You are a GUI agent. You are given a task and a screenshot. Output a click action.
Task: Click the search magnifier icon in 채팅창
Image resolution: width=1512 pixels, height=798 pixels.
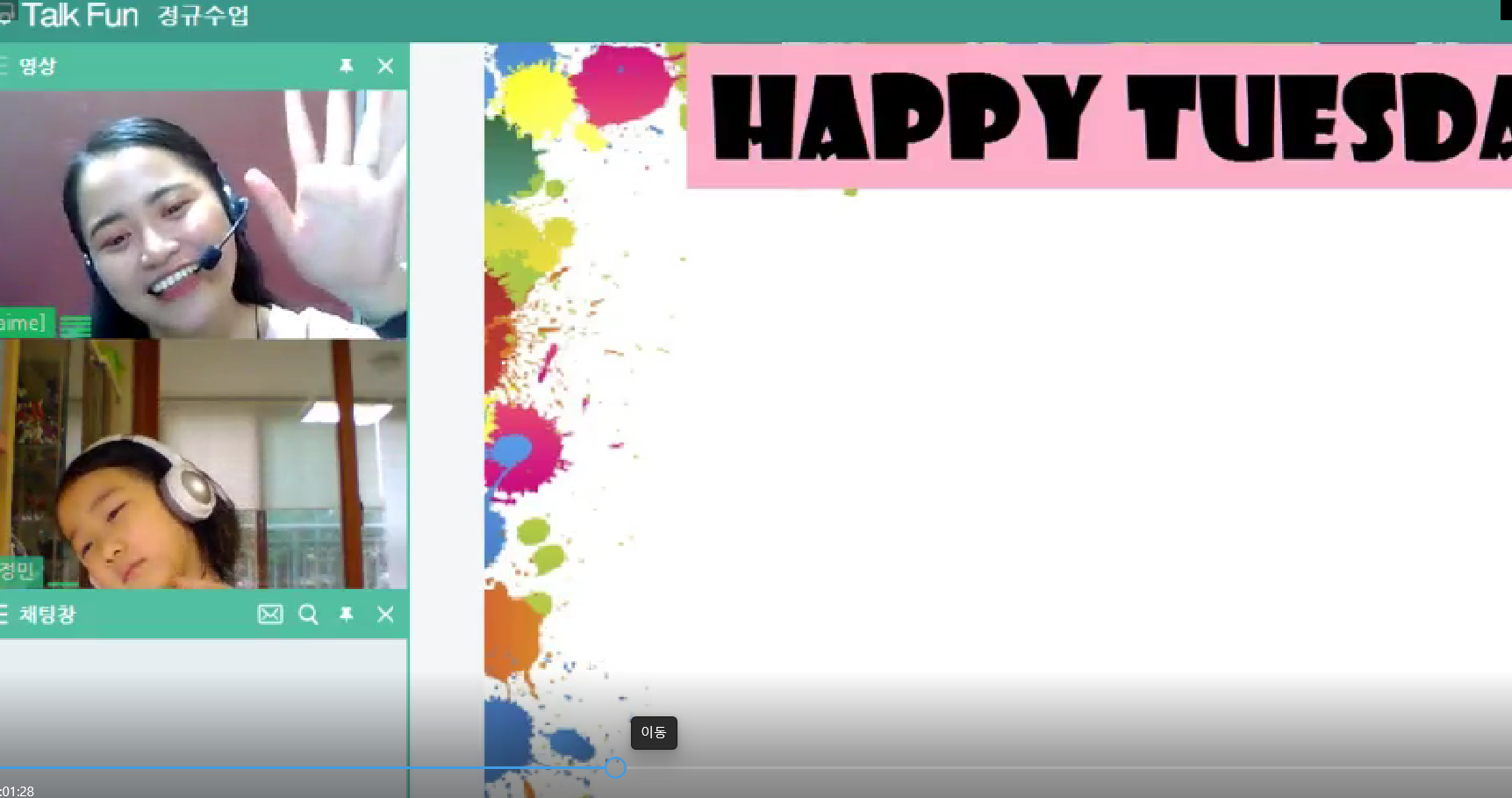coord(308,615)
